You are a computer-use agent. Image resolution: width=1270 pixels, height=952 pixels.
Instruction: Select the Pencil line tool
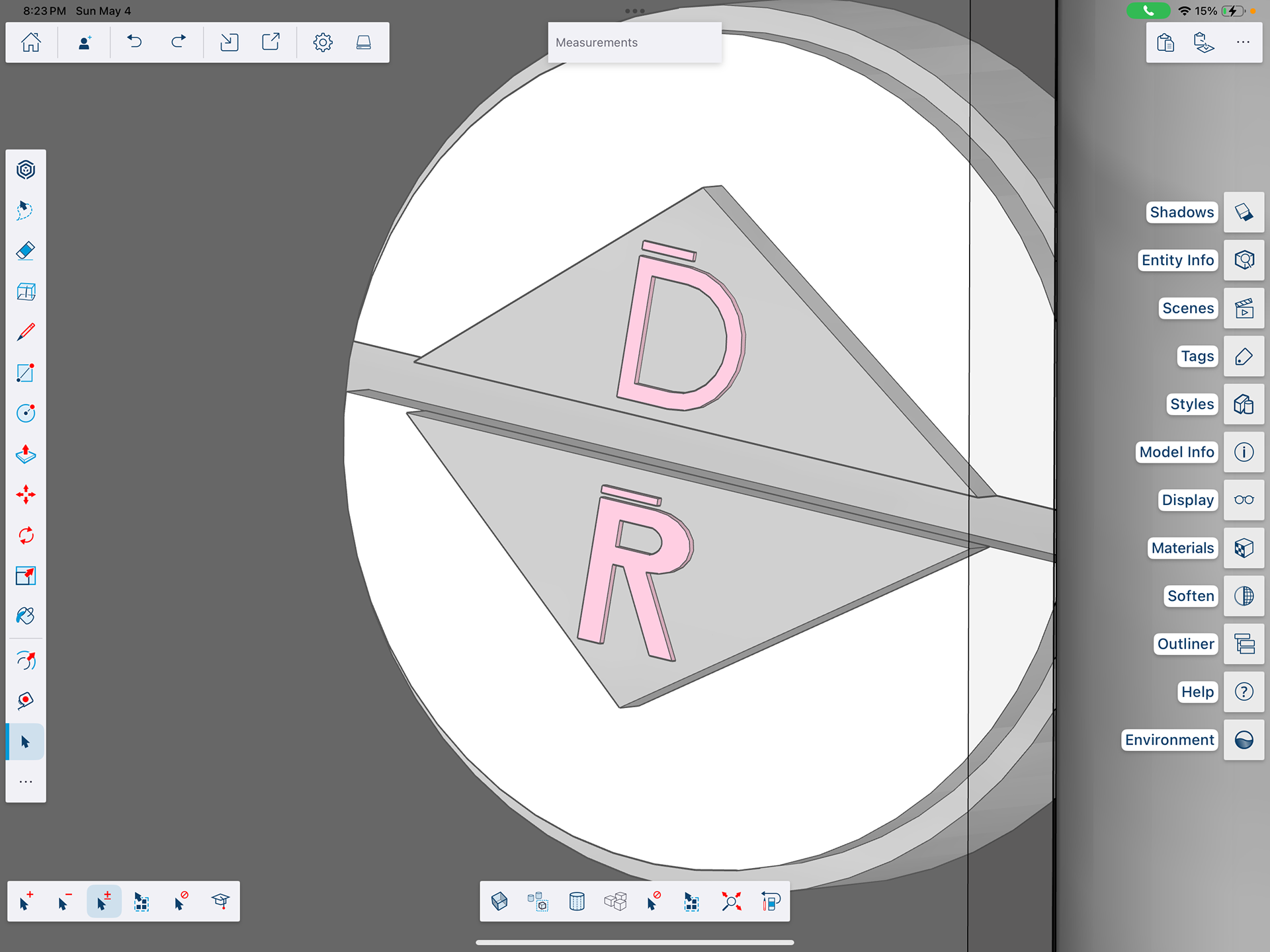coord(25,332)
